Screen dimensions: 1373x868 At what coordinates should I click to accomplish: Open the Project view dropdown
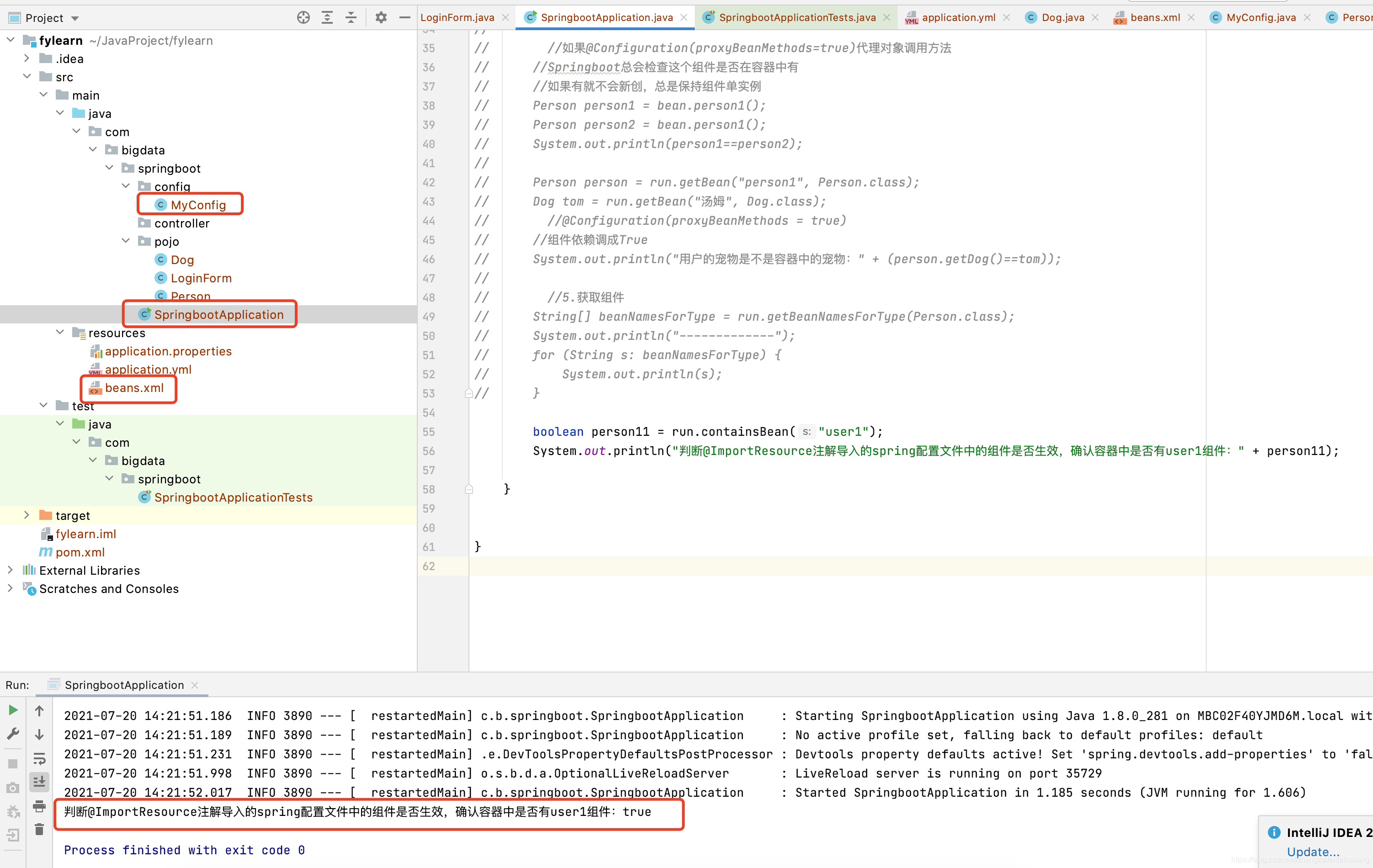pyautogui.click(x=75, y=18)
